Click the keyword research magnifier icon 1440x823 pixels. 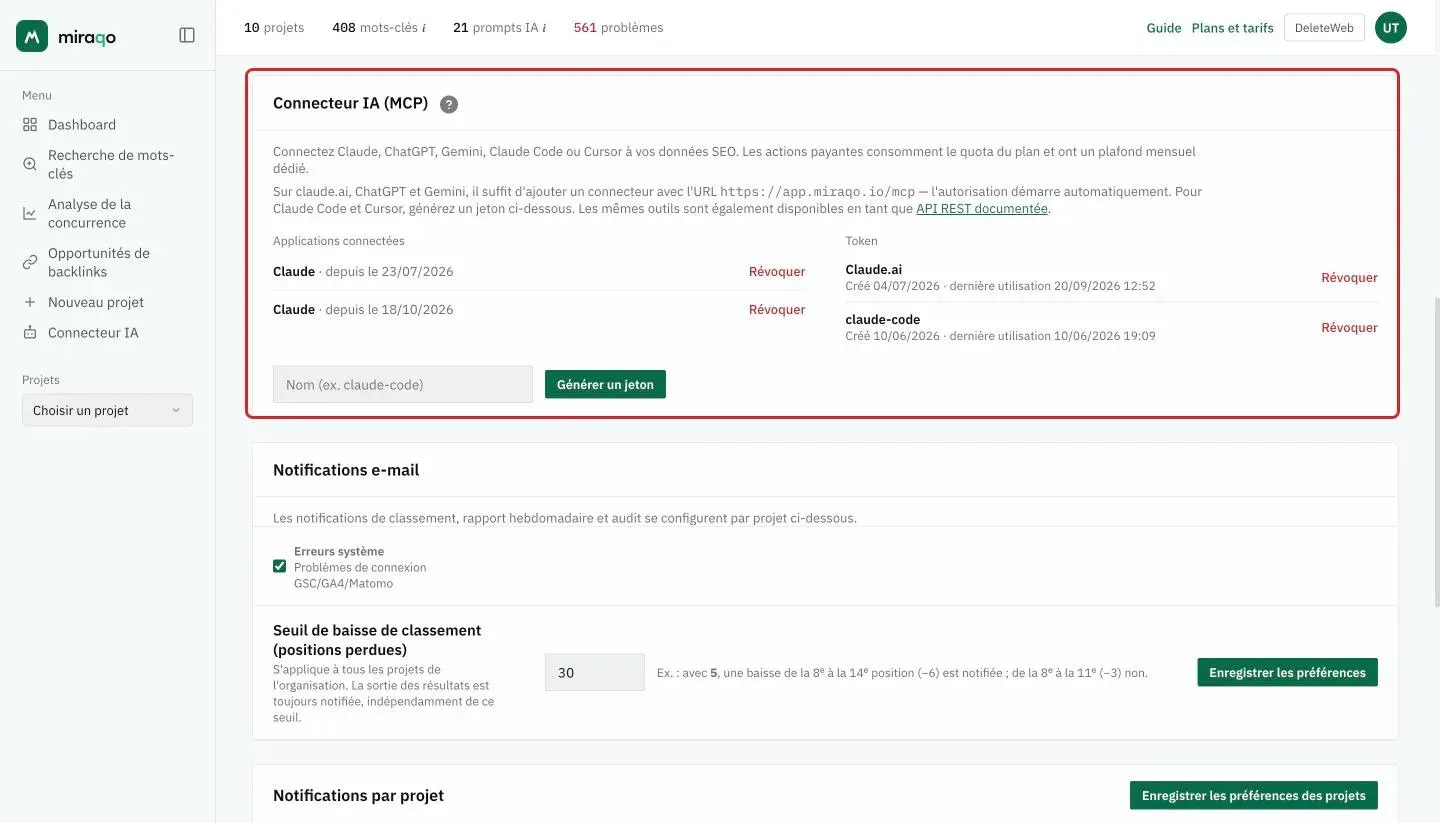coord(30,164)
